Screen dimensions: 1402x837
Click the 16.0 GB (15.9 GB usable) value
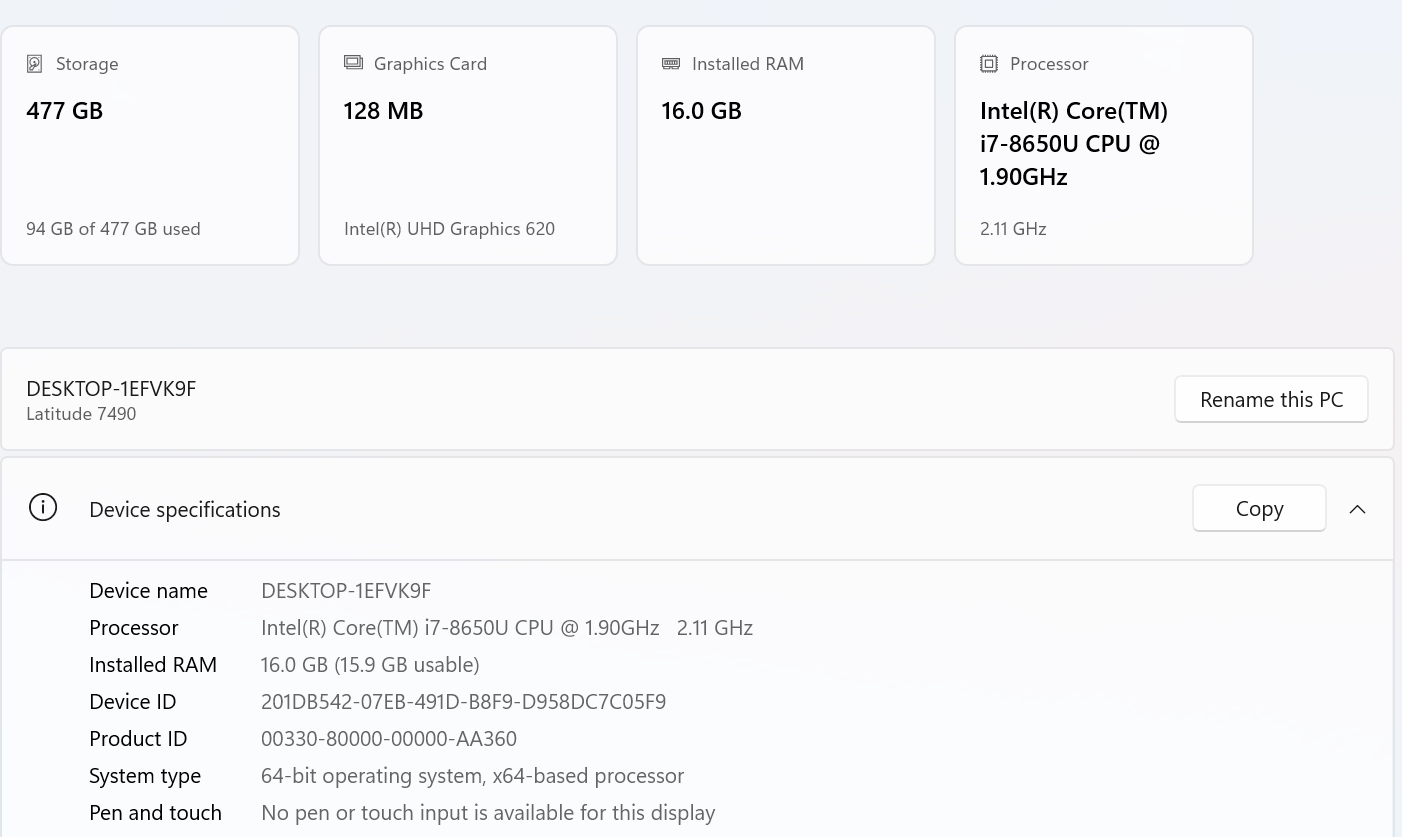[x=370, y=665]
